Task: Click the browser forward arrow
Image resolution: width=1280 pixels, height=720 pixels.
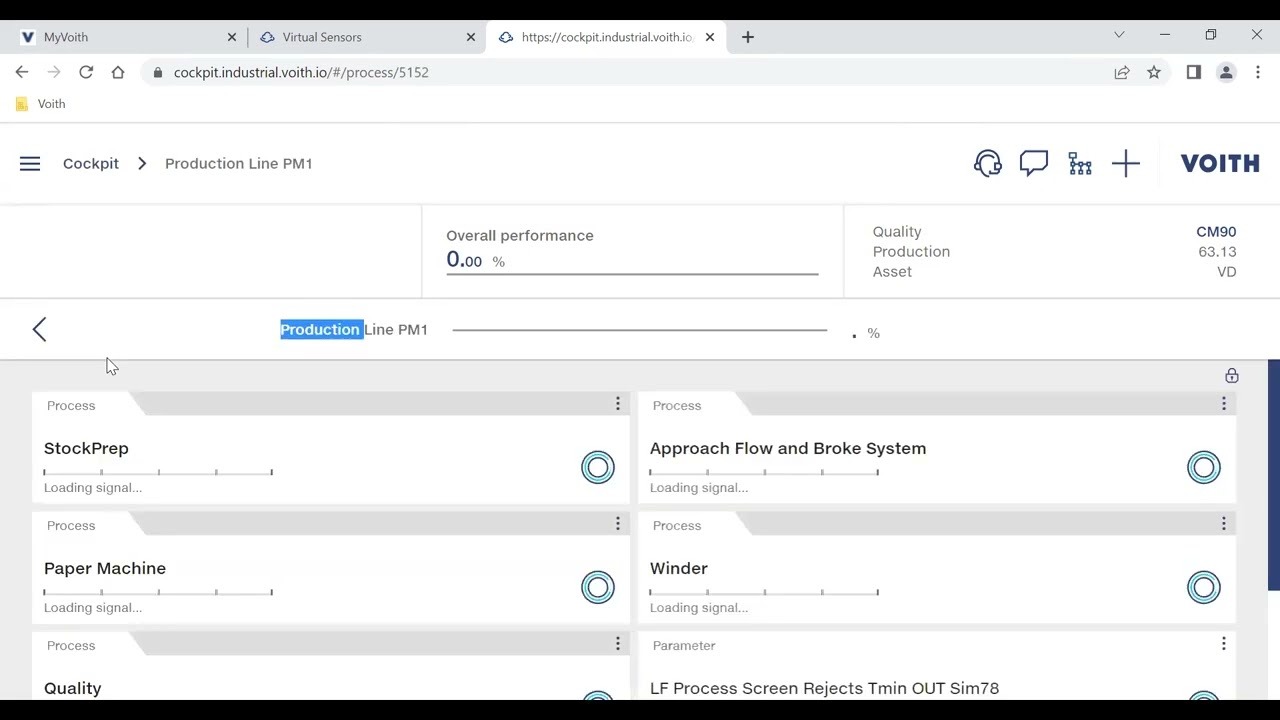Action: pos(54,72)
